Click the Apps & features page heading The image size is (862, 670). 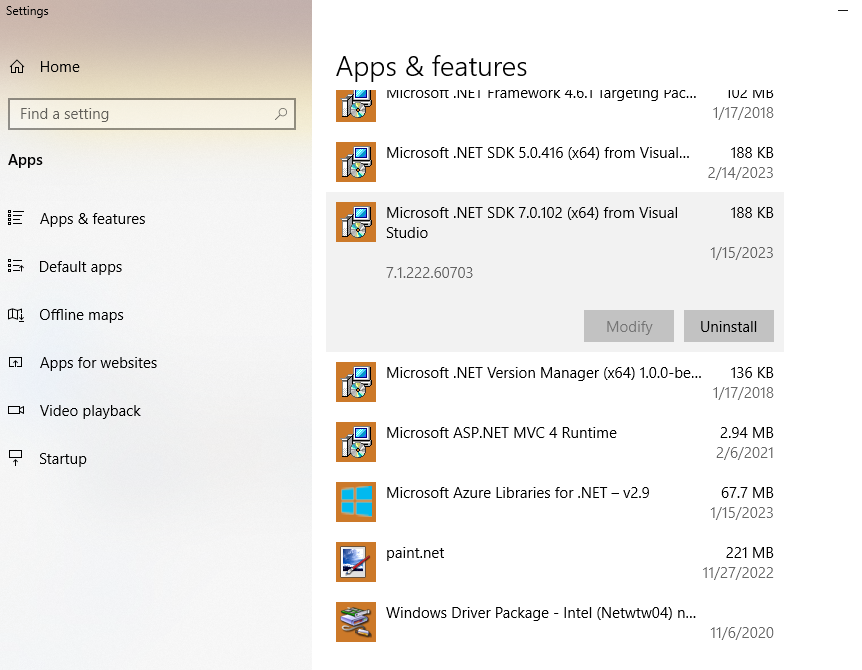(x=432, y=67)
